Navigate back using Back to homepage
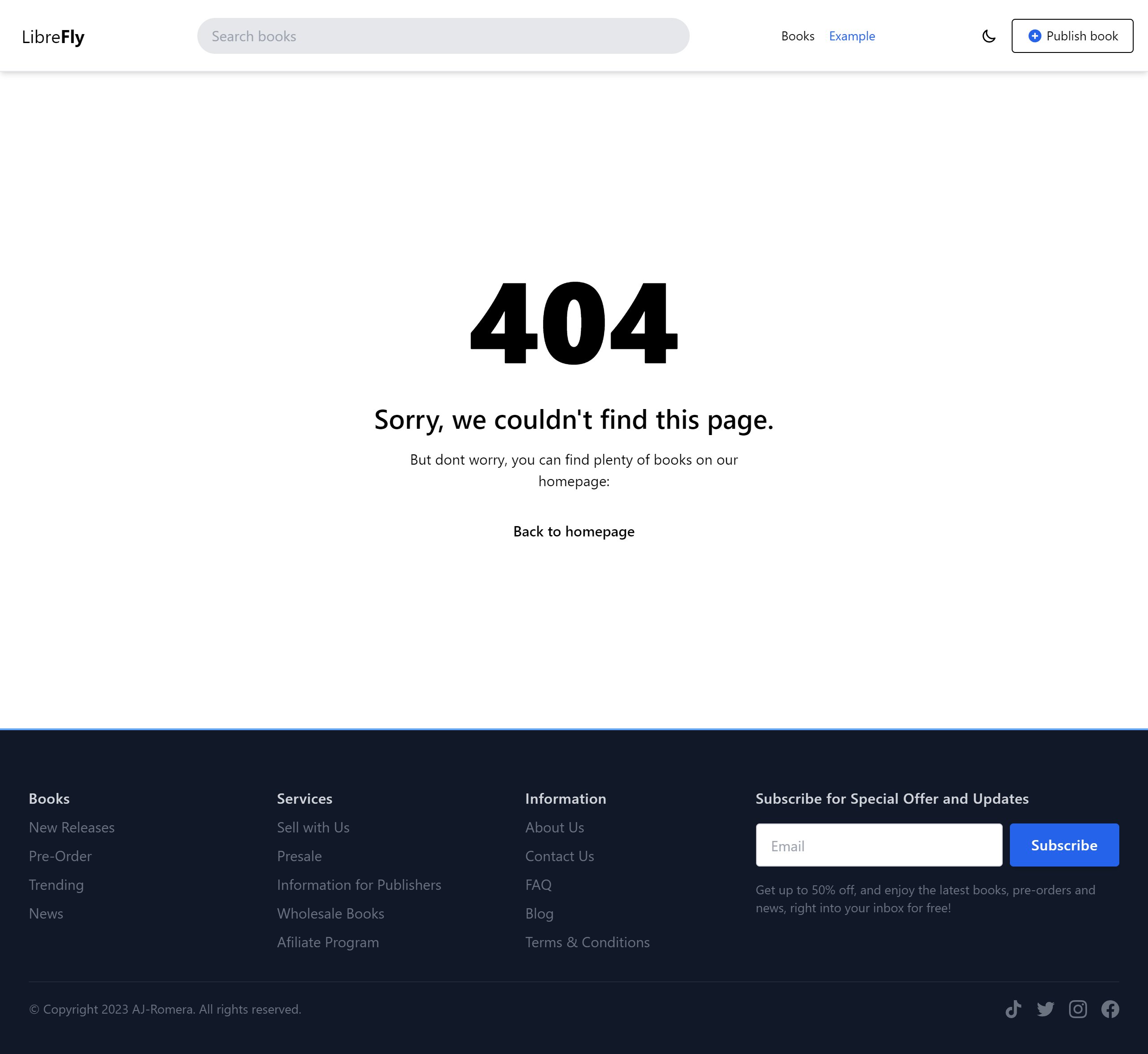 click(x=574, y=531)
